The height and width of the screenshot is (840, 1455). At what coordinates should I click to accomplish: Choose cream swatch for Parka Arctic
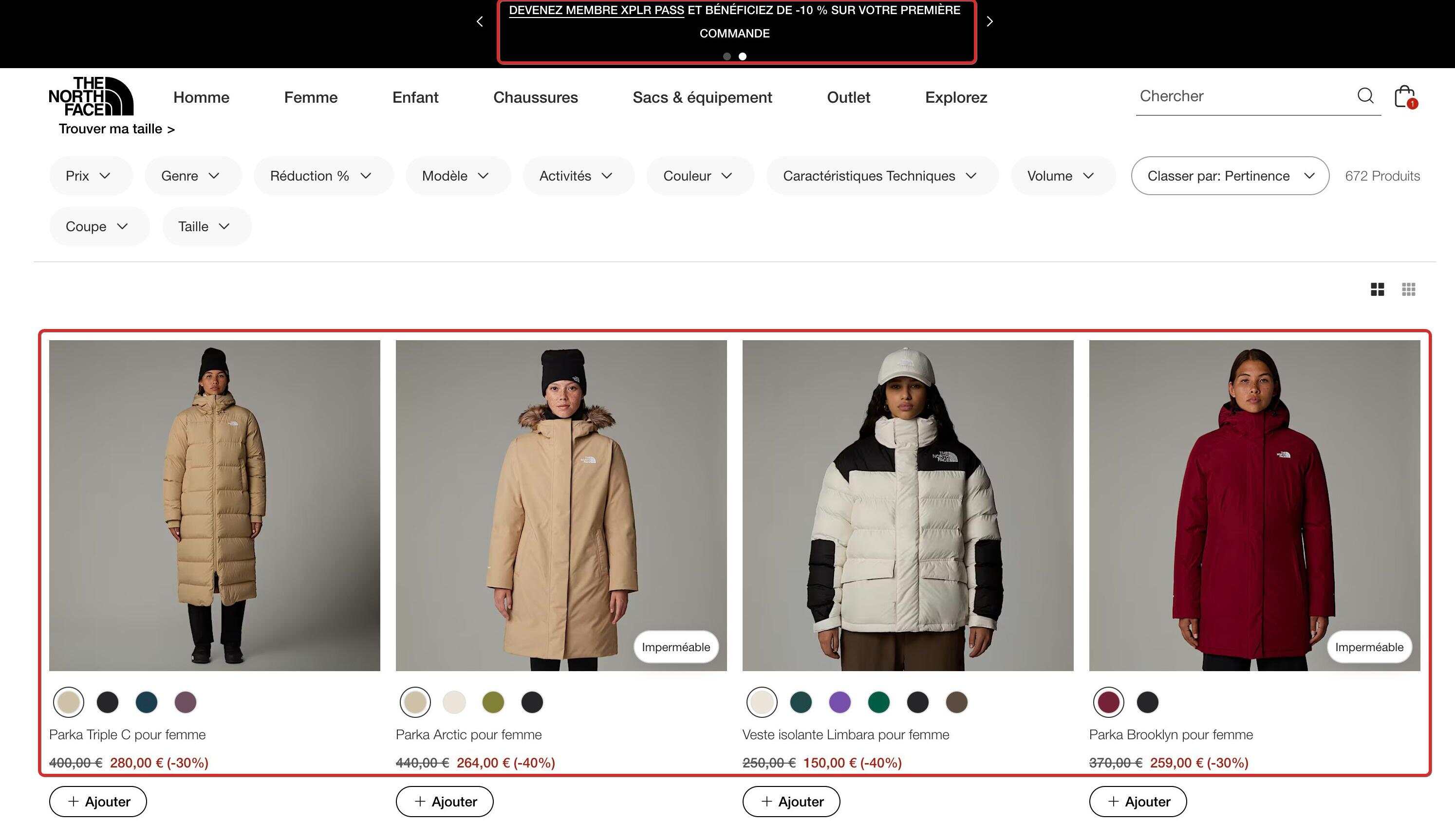(454, 702)
